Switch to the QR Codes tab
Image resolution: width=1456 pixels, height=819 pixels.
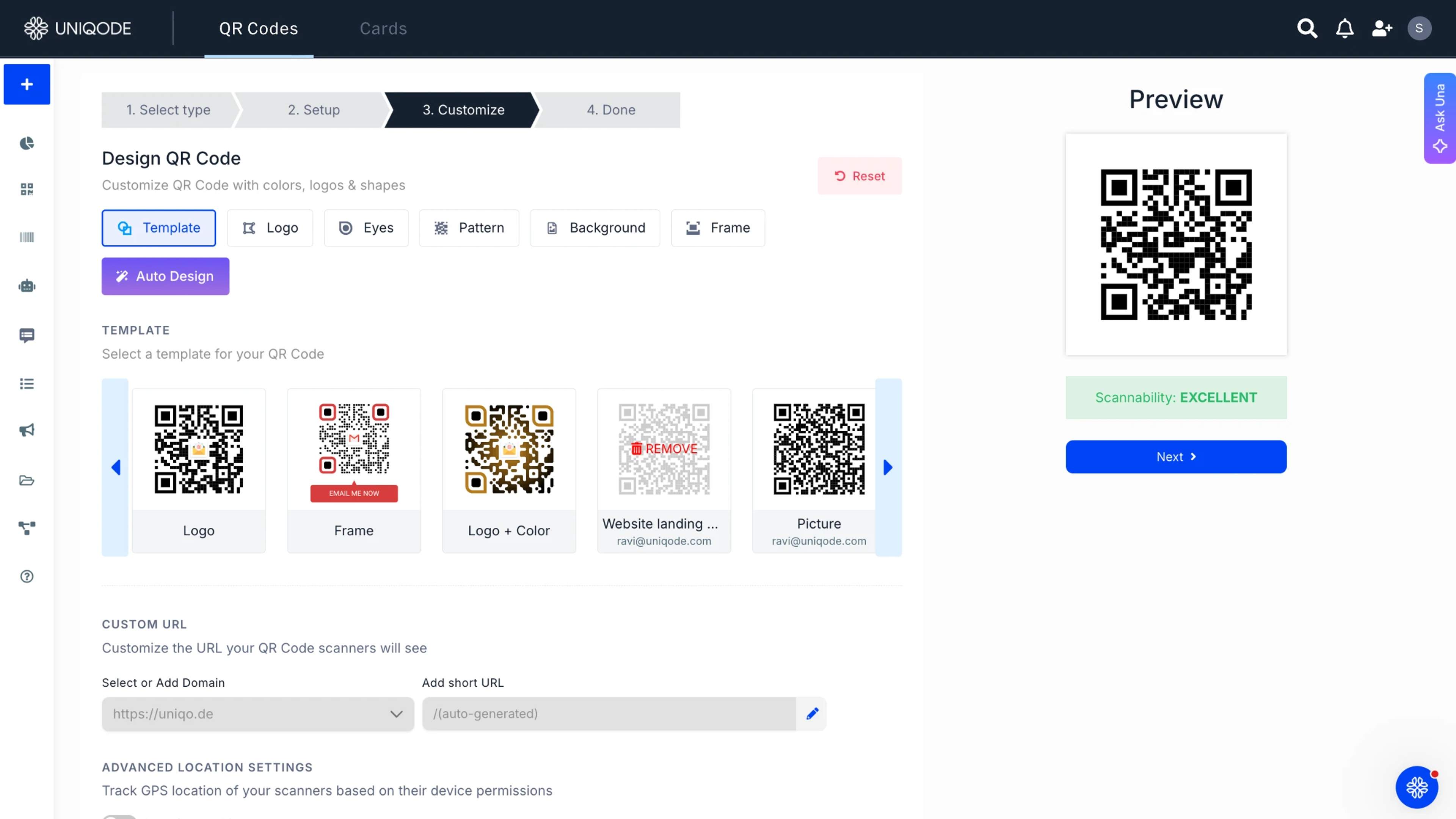tap(258, 28)
